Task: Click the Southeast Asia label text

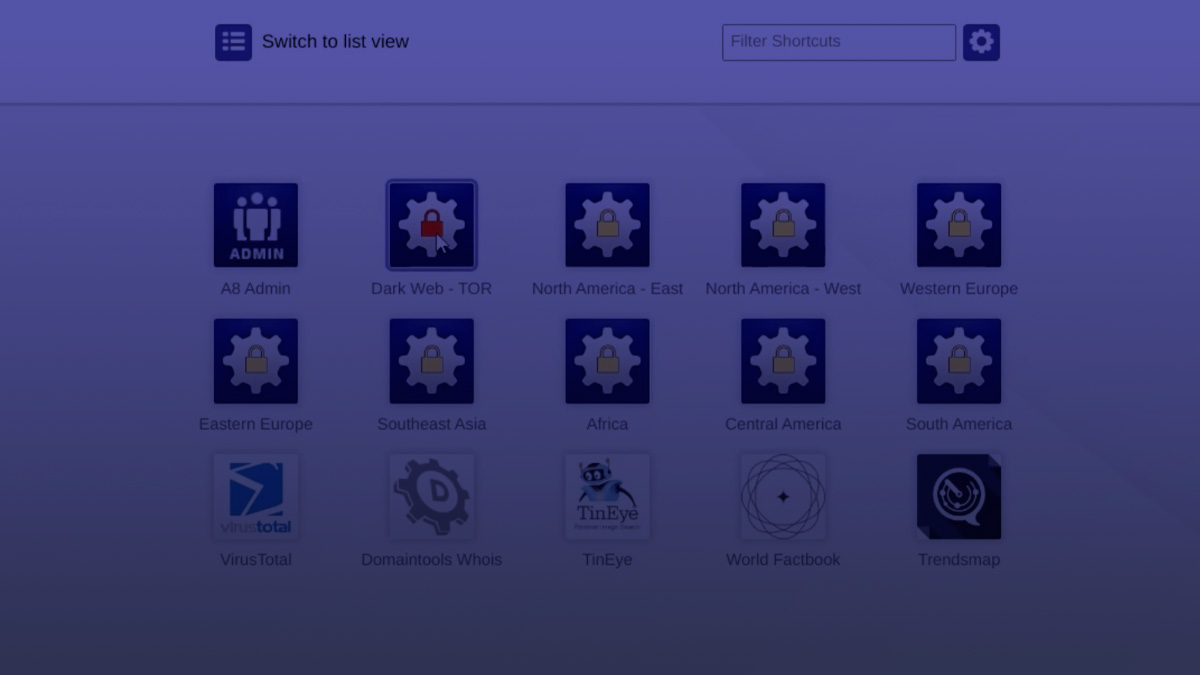Action: coord(432,424)
